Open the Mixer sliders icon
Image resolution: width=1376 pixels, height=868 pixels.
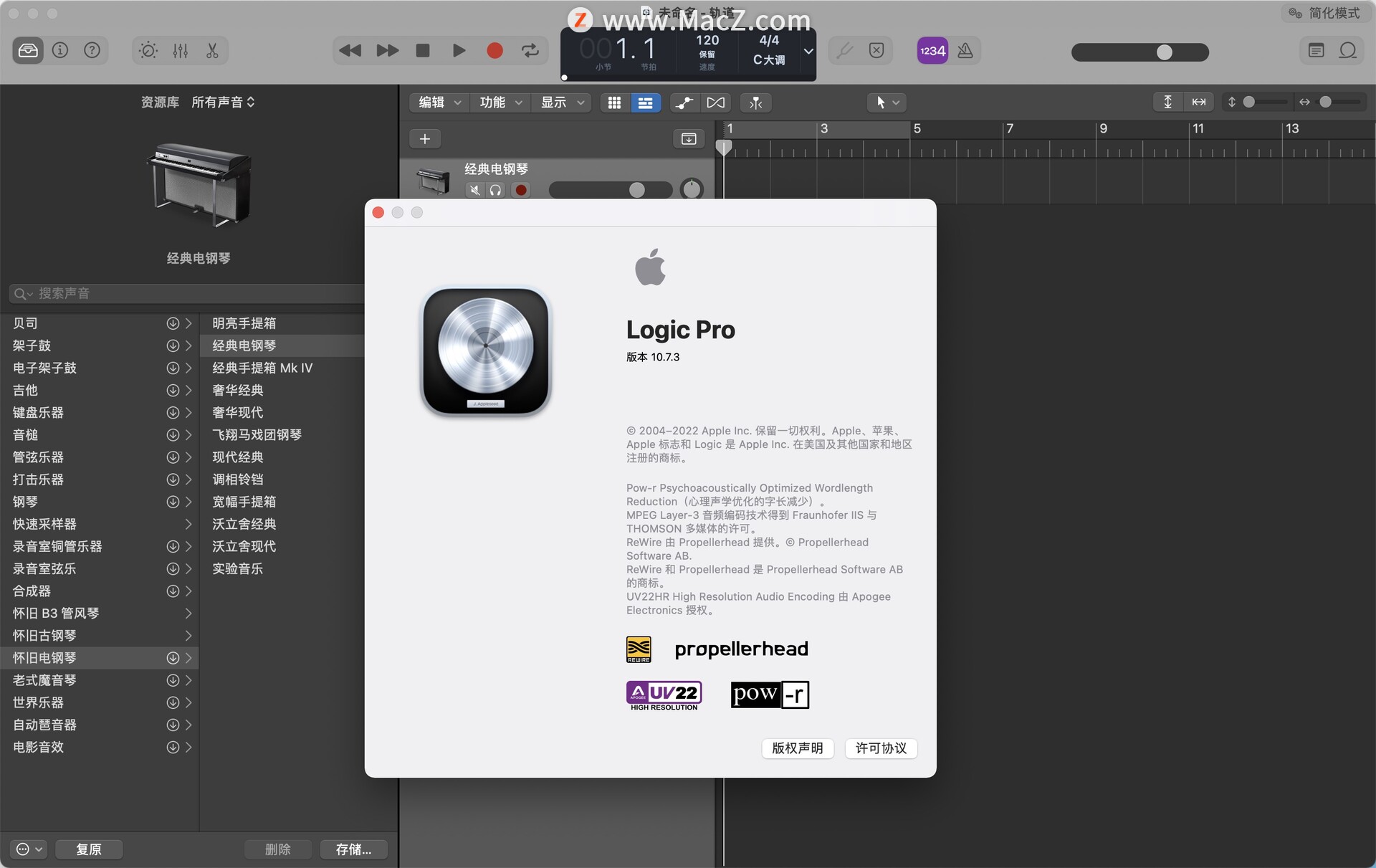click(x=180, y=51)
